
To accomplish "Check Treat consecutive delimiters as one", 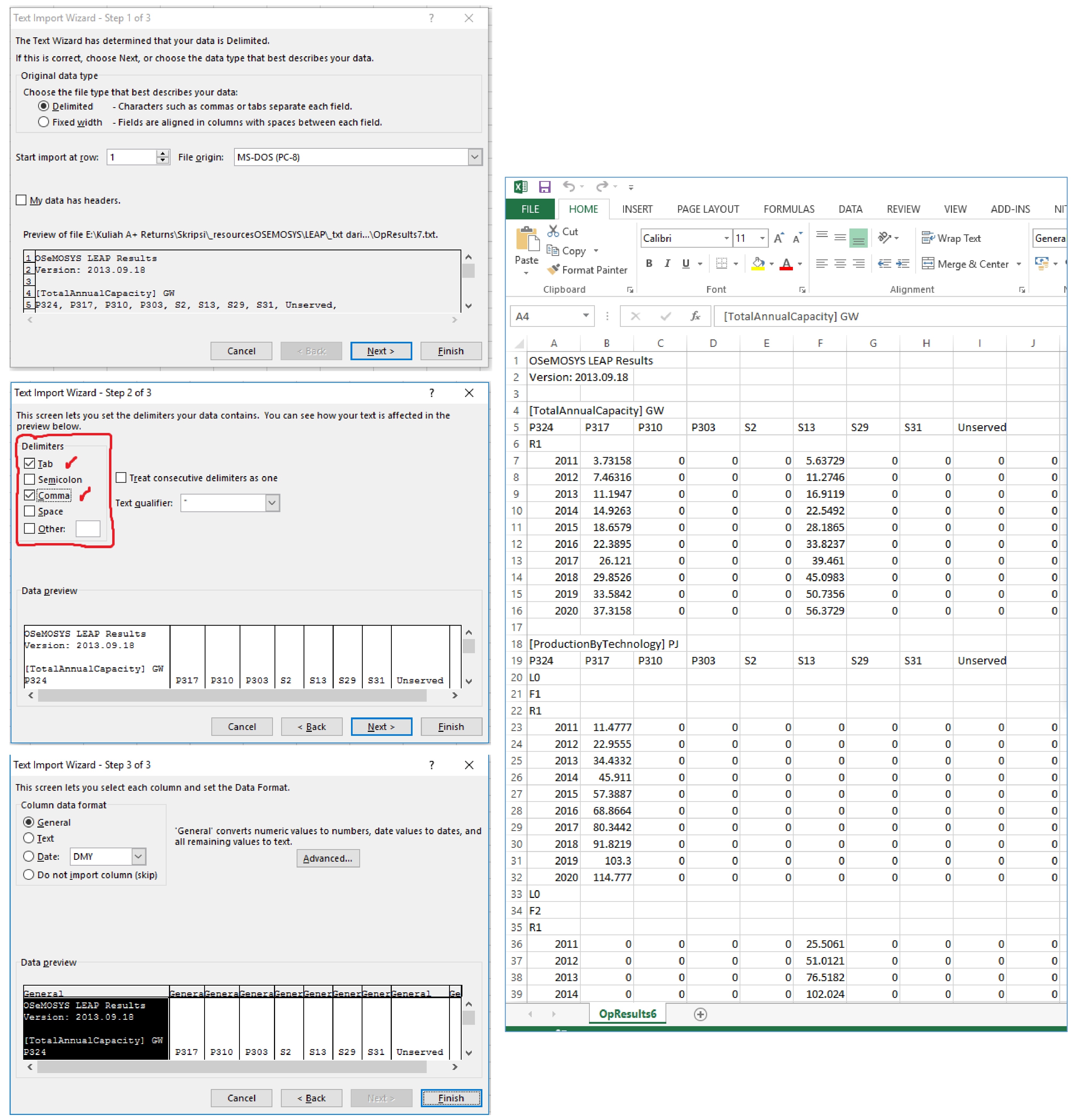I will click(x=120, y=478).
